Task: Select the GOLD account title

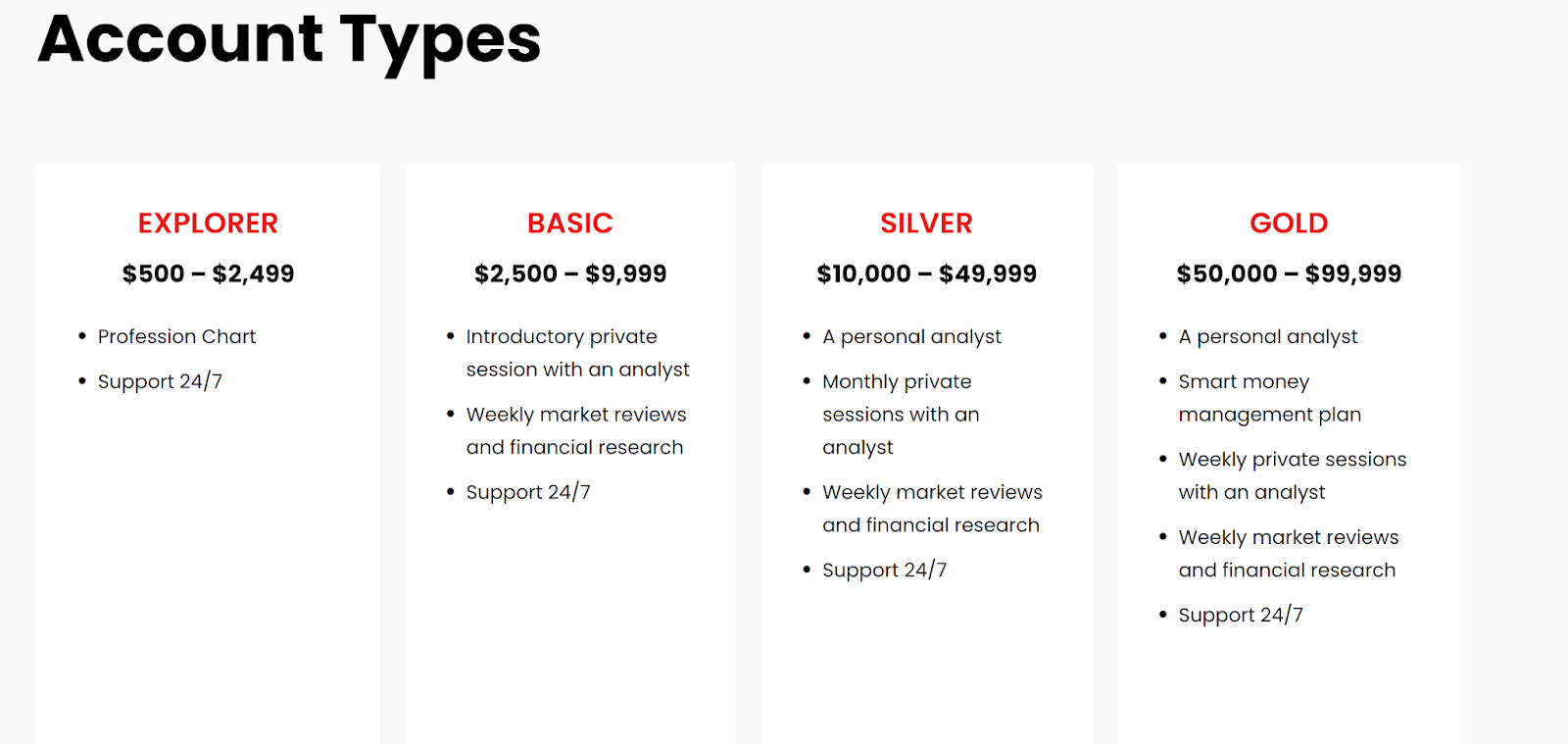Action: tap(1289, 223)
